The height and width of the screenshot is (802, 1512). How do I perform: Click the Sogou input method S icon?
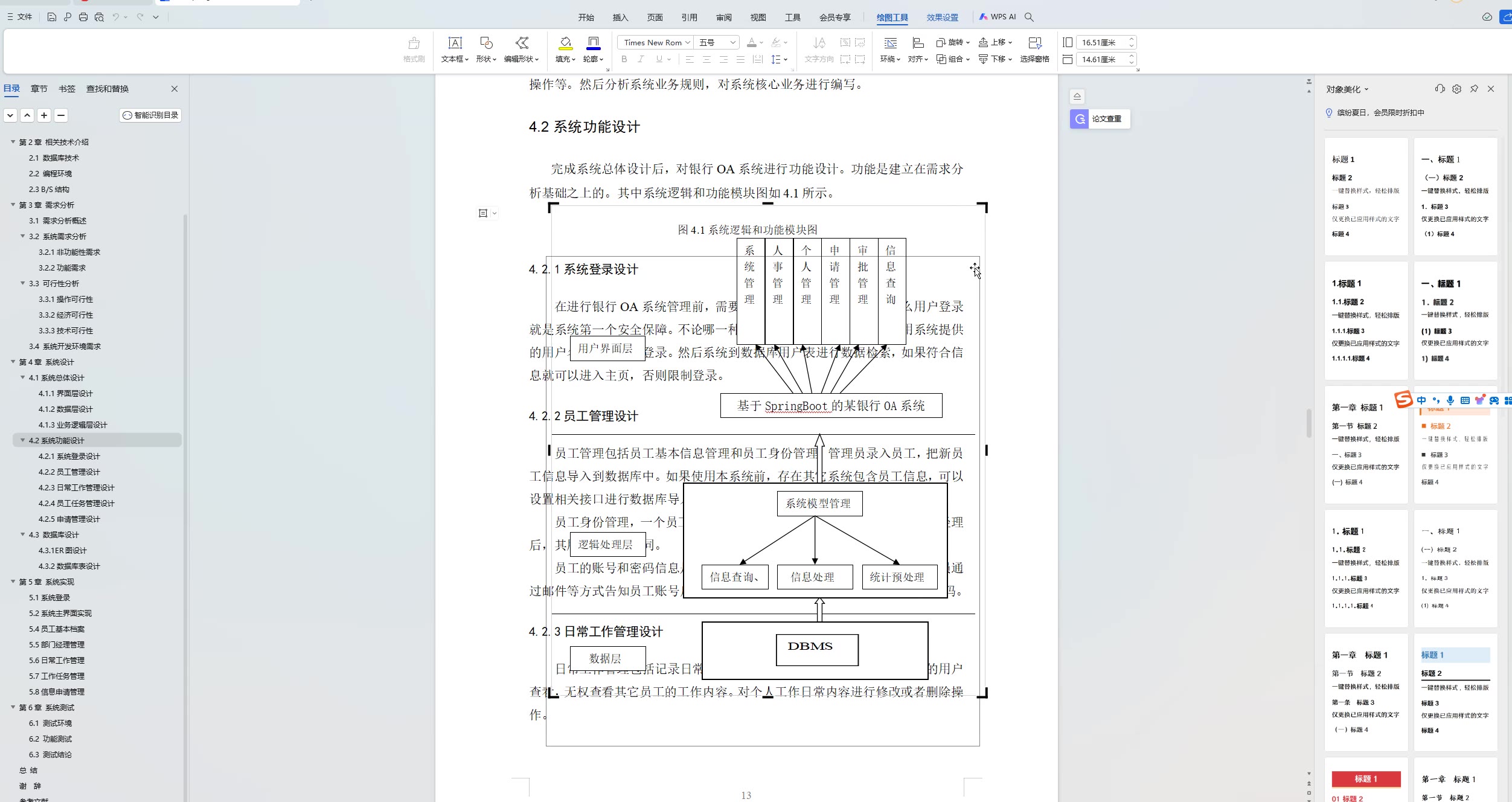(1403, 399)
